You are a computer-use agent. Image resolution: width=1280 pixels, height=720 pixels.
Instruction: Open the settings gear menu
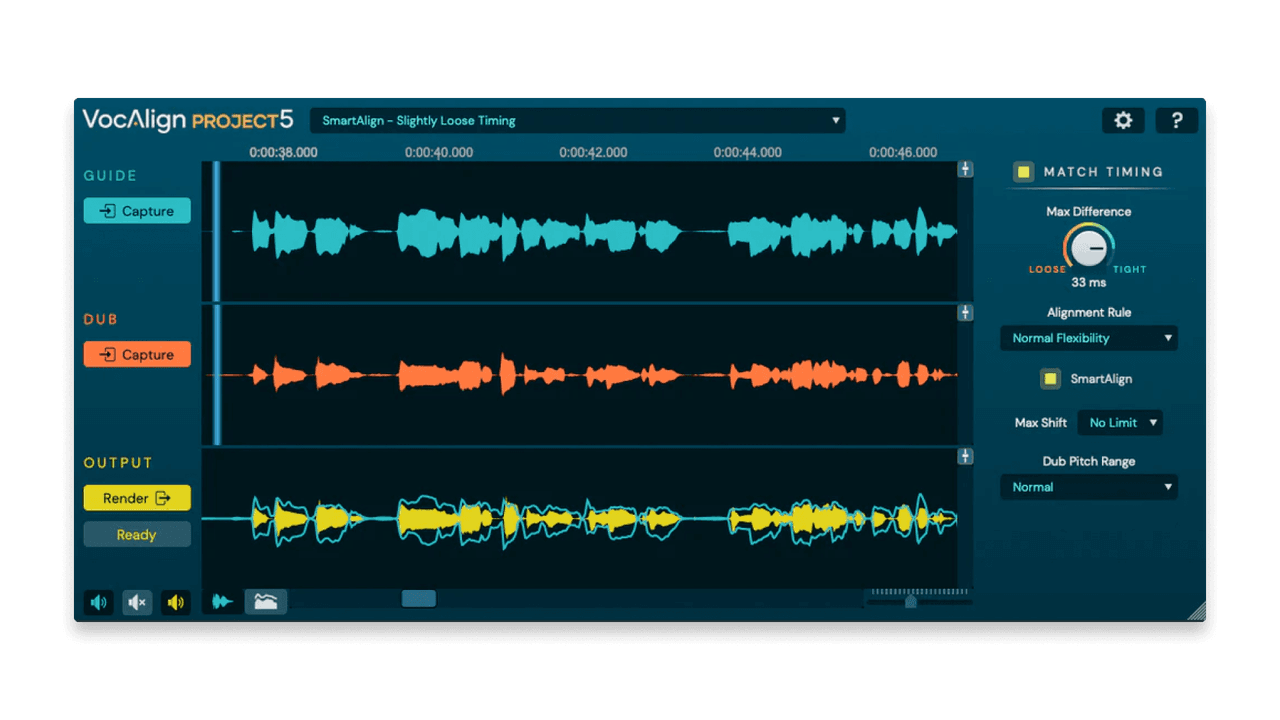tap(1122, 120)
